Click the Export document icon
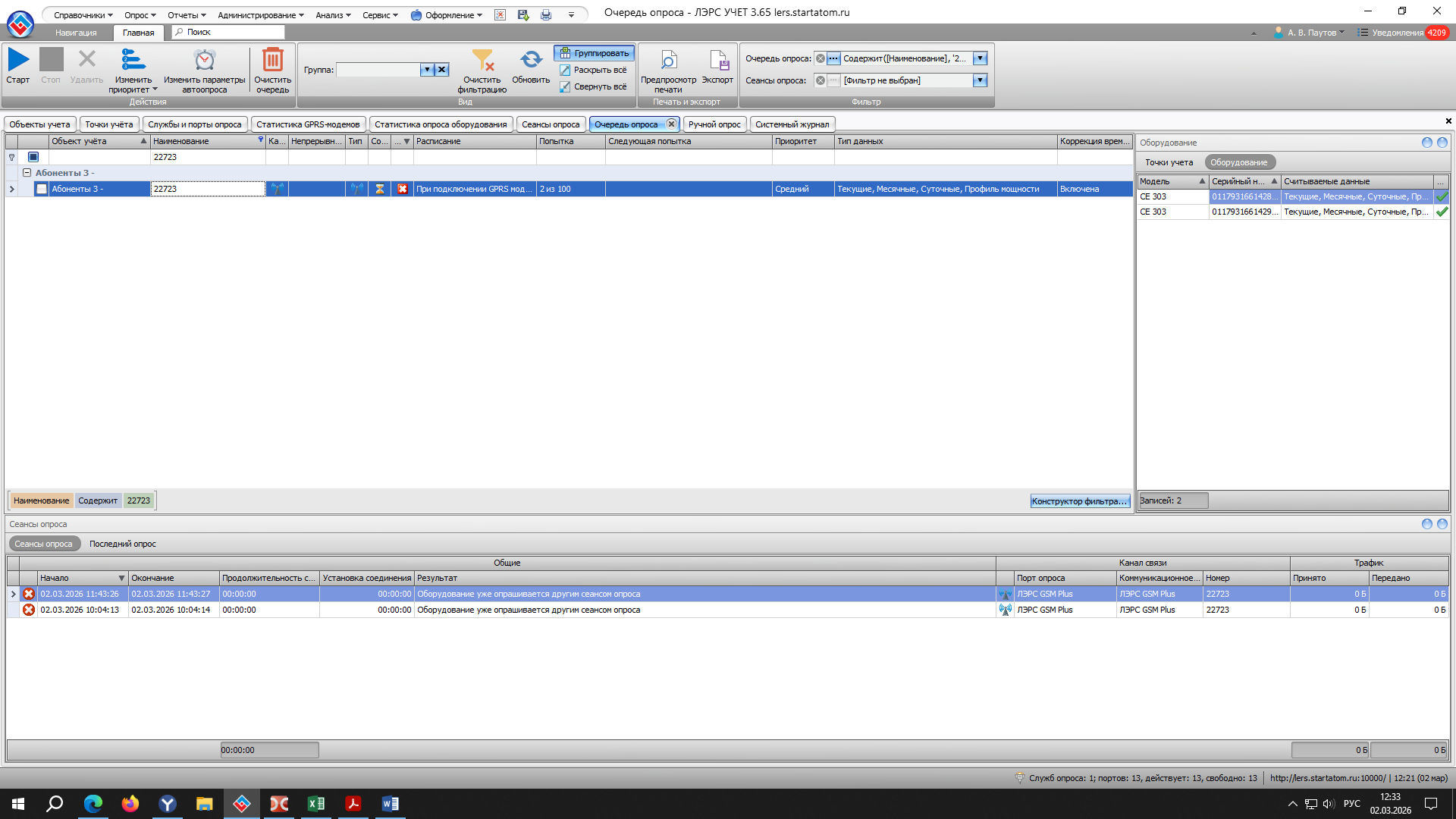 click(717, 61)
